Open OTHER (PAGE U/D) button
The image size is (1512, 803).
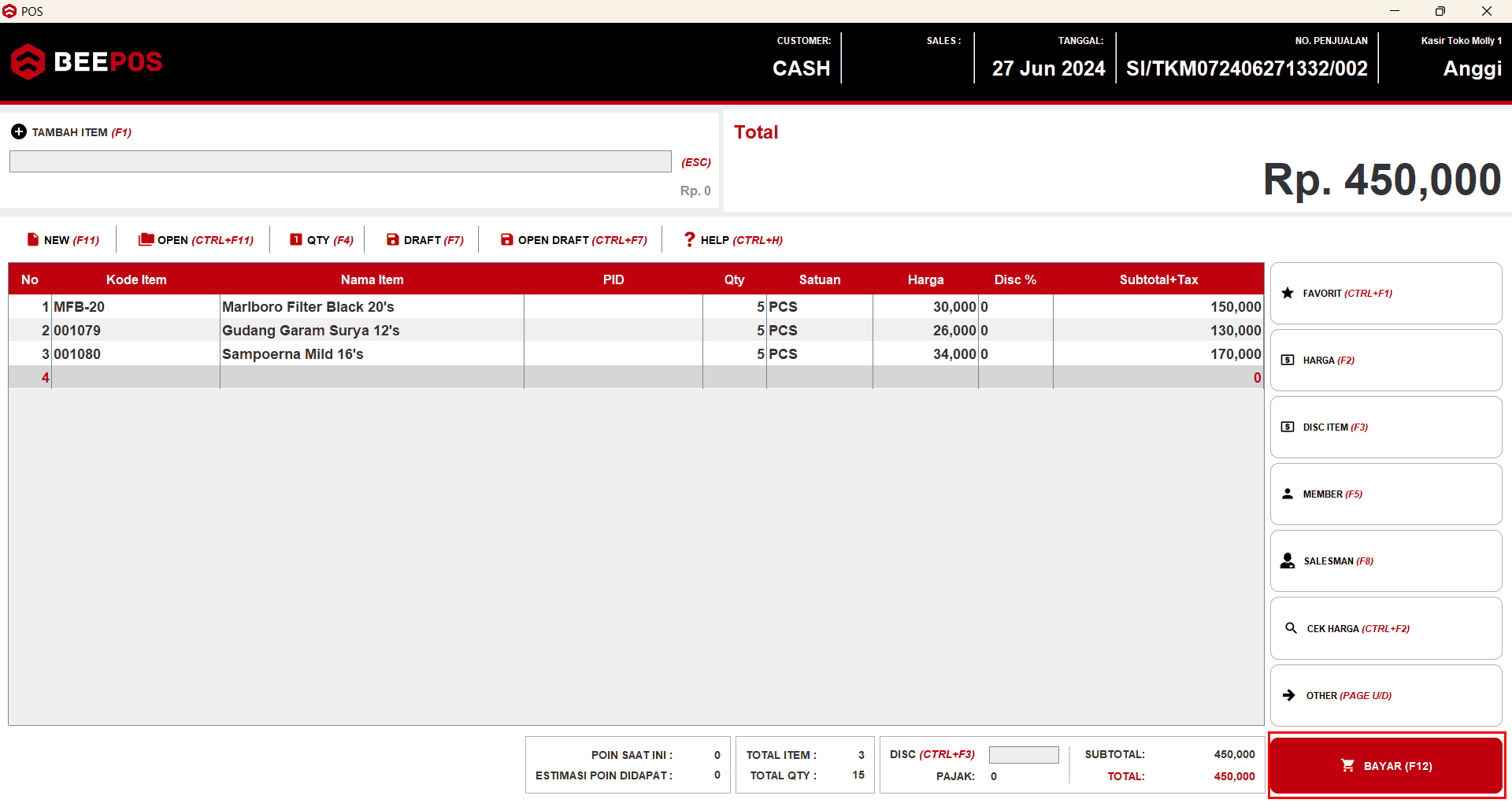[x=1386, y=695]
